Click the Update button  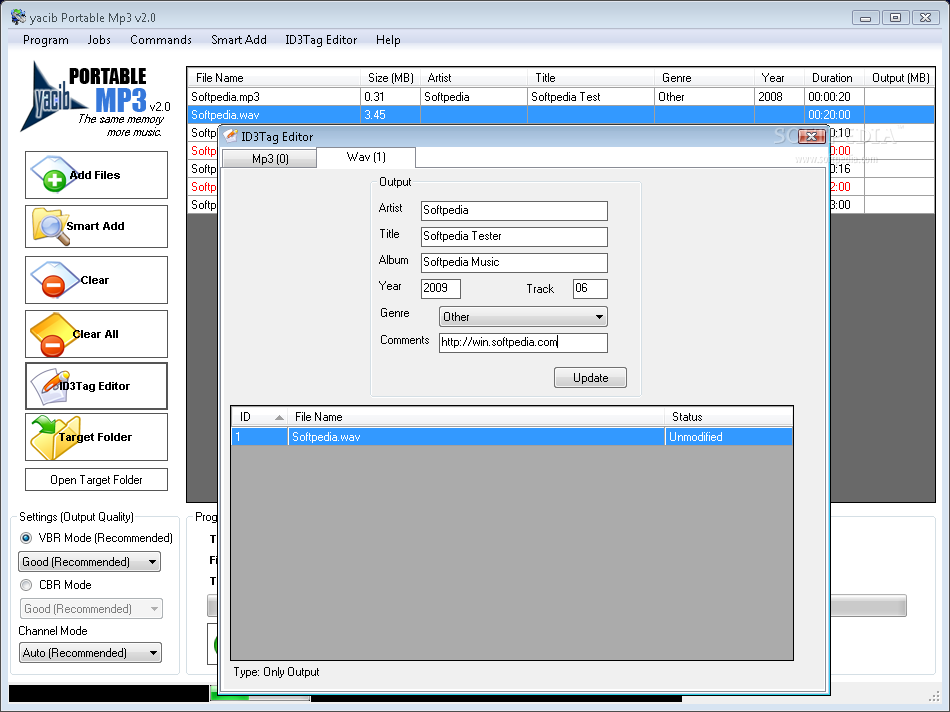pyautogui.click(x=590, y=378)
